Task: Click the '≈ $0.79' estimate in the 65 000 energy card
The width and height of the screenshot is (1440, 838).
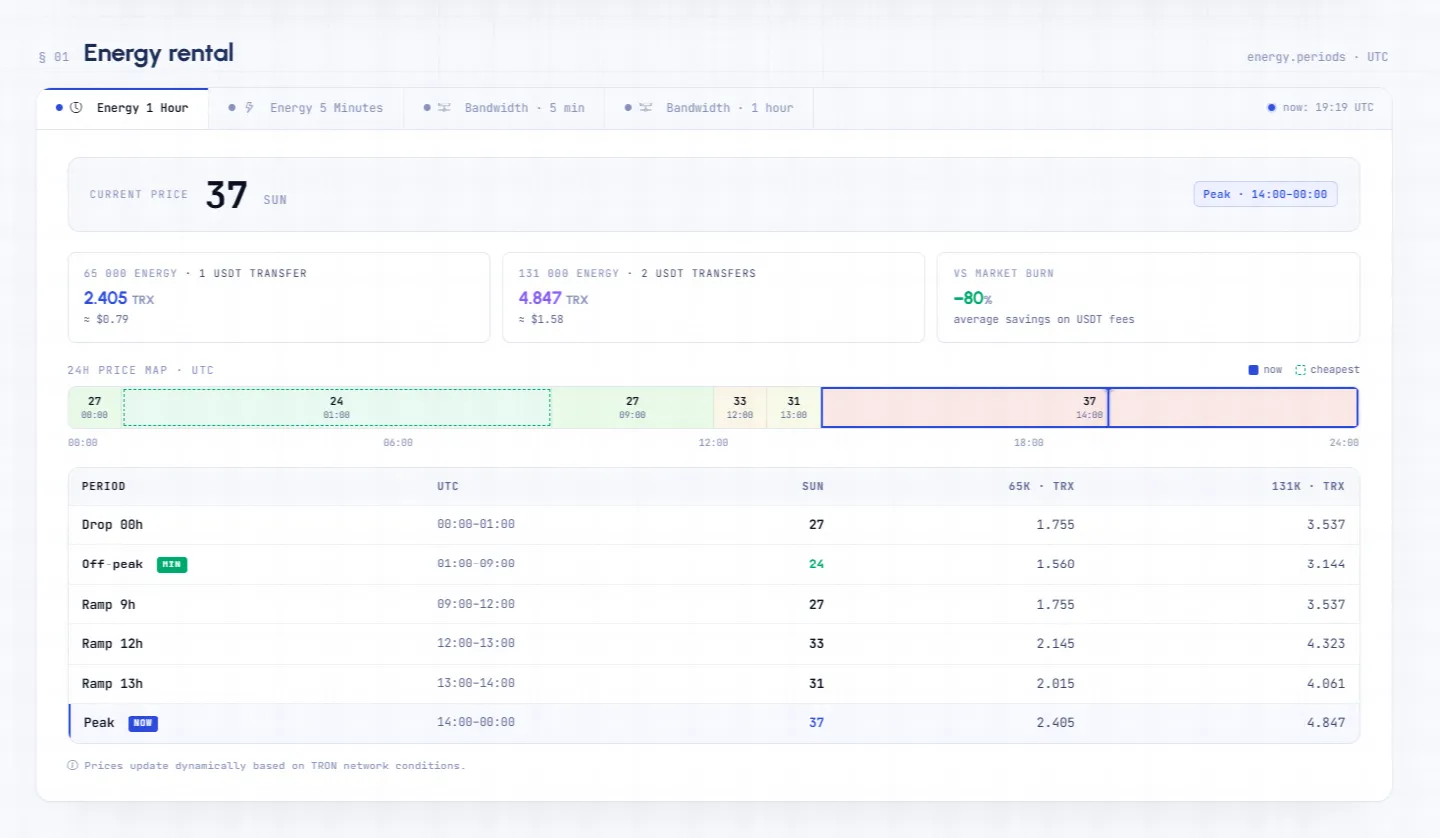Action: (106, 319)
